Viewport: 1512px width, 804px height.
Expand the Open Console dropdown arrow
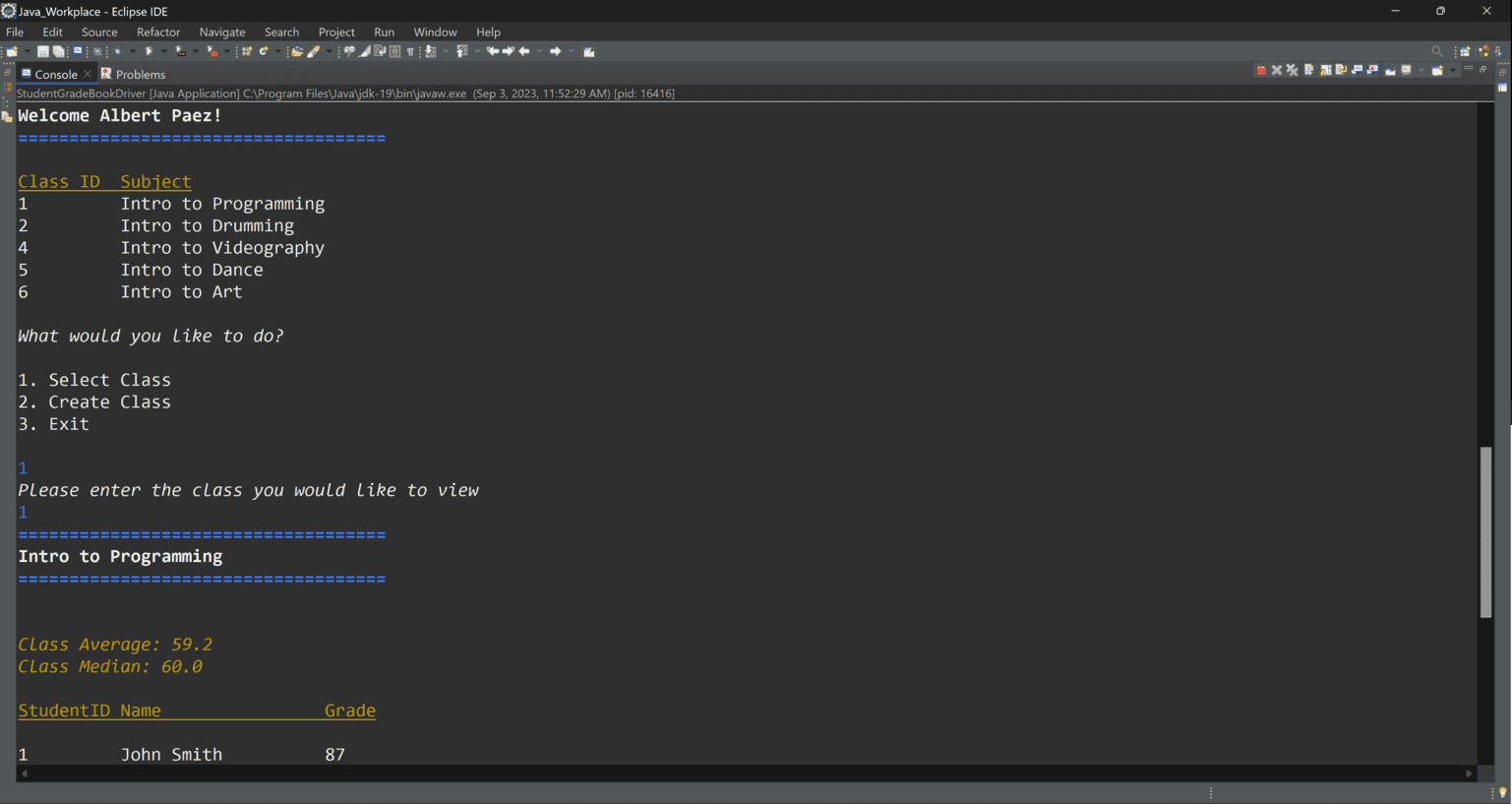[1452, 70]
